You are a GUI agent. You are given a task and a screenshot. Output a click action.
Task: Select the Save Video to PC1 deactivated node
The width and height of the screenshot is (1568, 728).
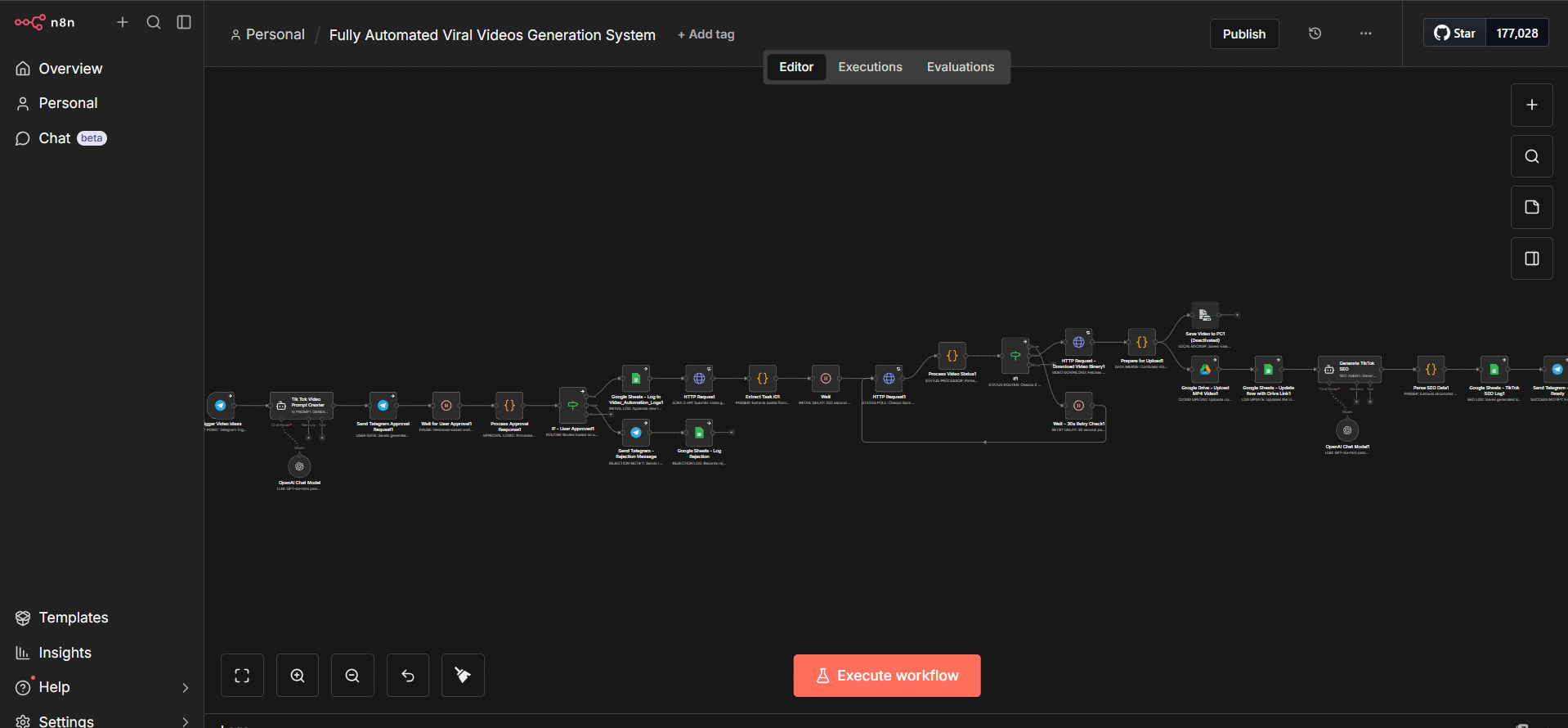tap(1205, 315)
